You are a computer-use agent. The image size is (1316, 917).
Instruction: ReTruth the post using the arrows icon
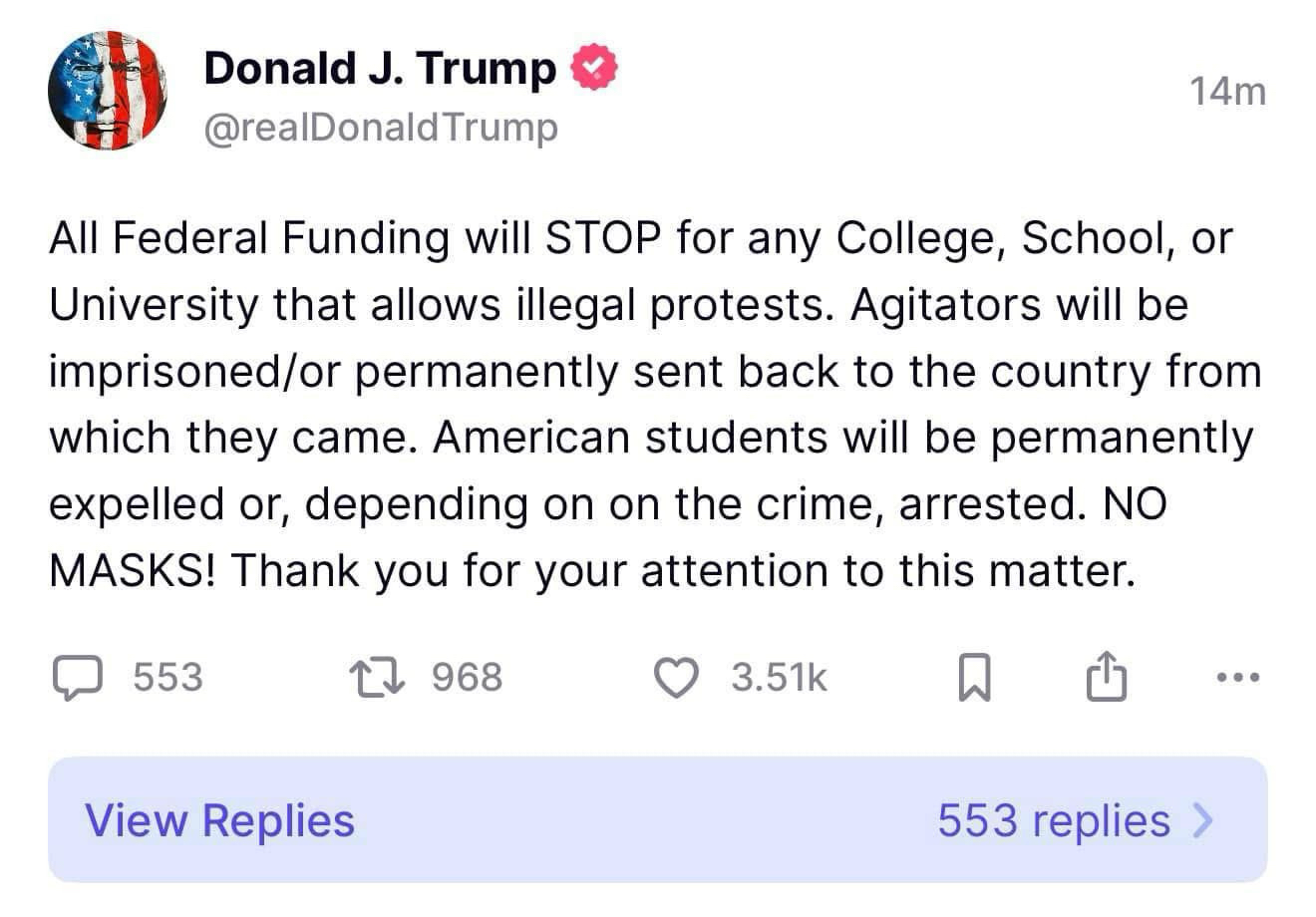click(x=377, y=678)
